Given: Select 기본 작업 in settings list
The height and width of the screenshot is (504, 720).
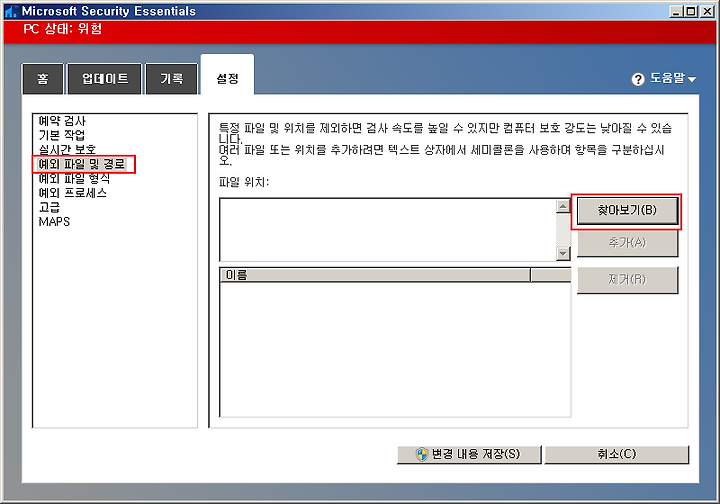Looking at the screenshot, I should pyautogui.click(x=62, y=135).
